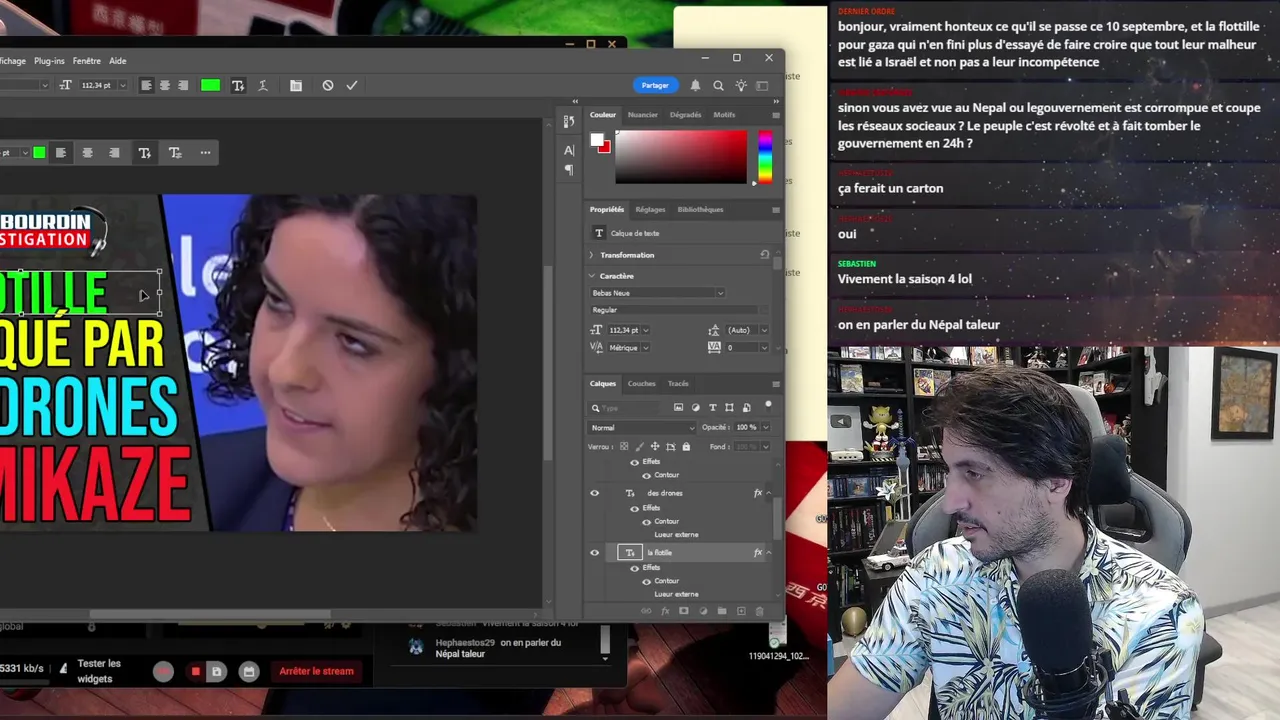Switch to the Dégradés tab
Screen dimensions: 1280x720
click(686, 115)
